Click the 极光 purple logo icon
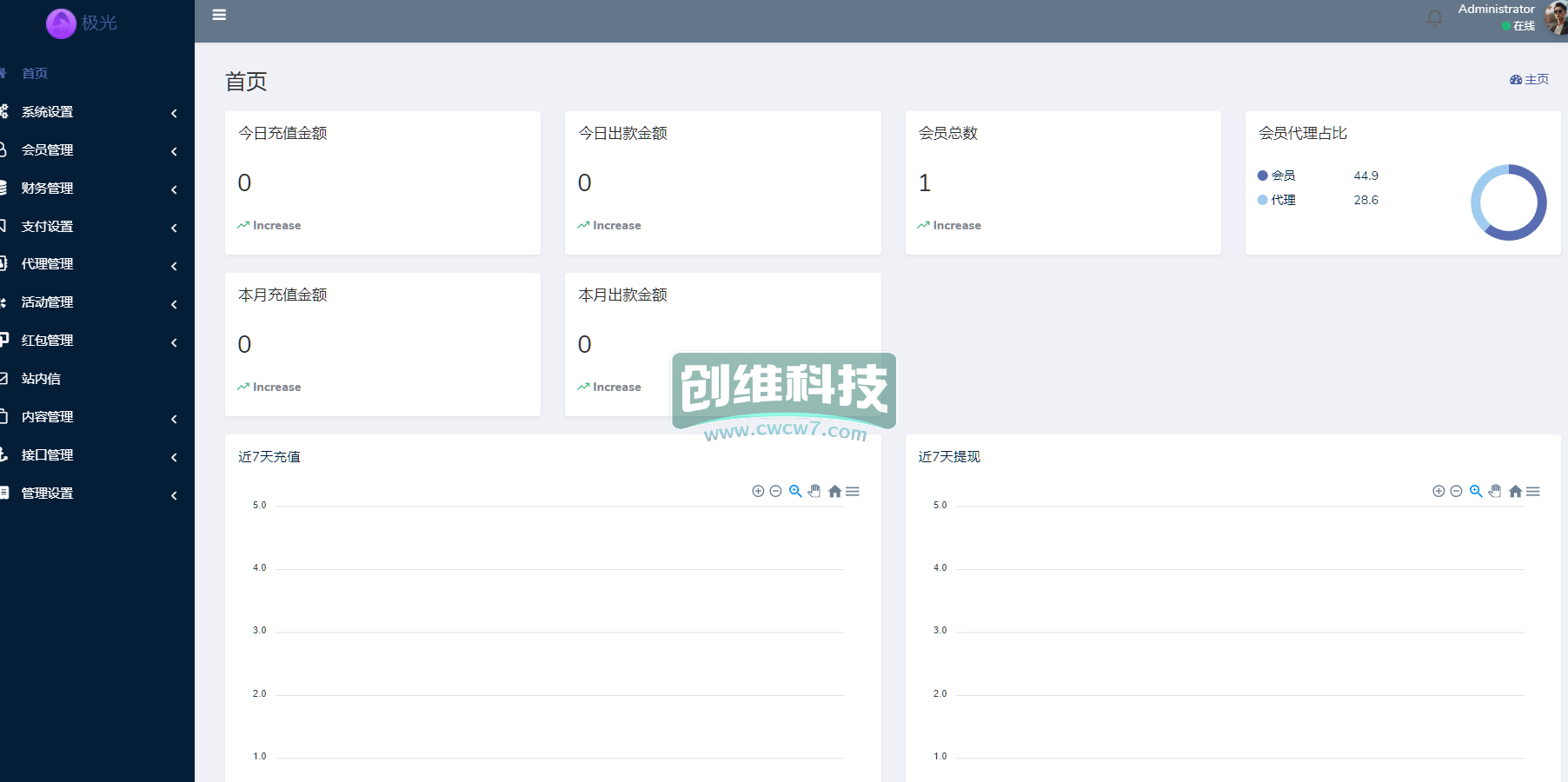This screenshot has width=1568, height=782. coord(61,23)
